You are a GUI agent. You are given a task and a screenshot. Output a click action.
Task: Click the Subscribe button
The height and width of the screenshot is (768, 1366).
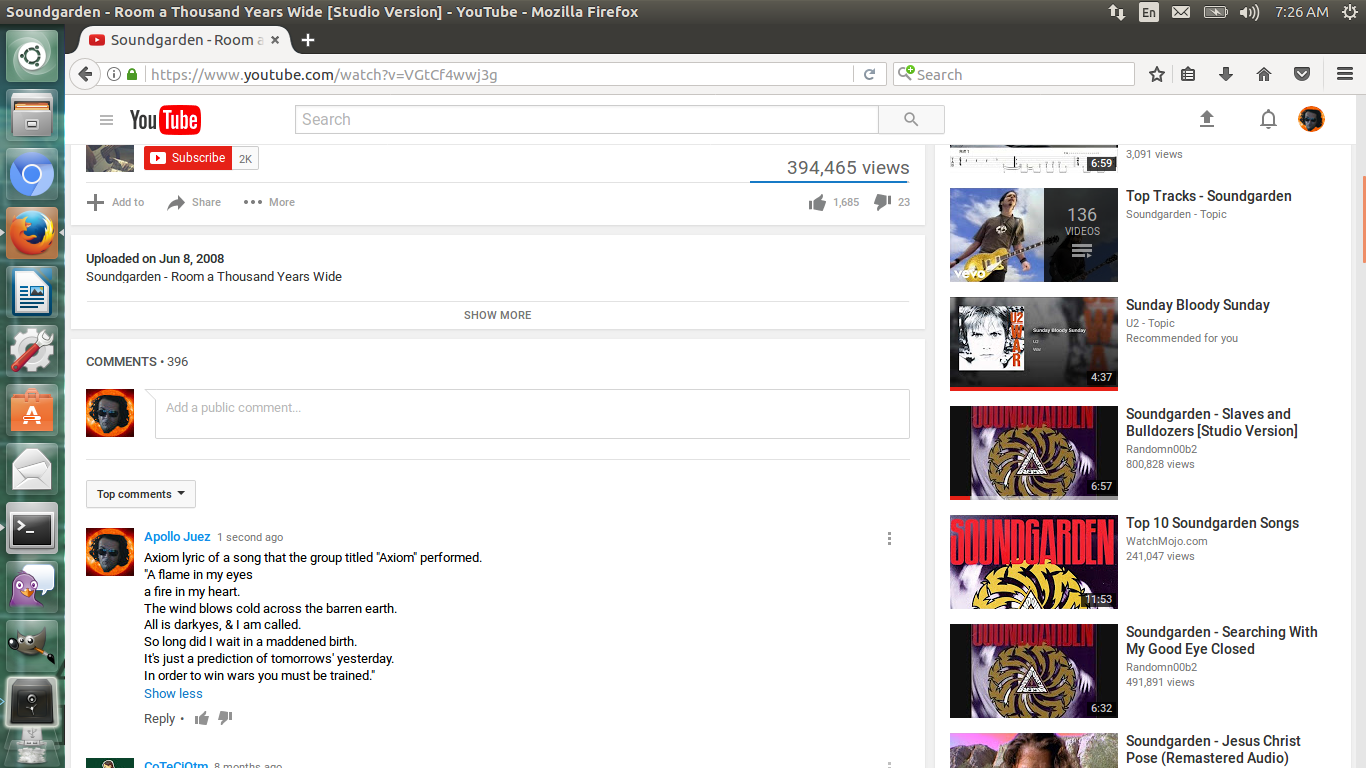pyautogui.click(x=188, y=158)
